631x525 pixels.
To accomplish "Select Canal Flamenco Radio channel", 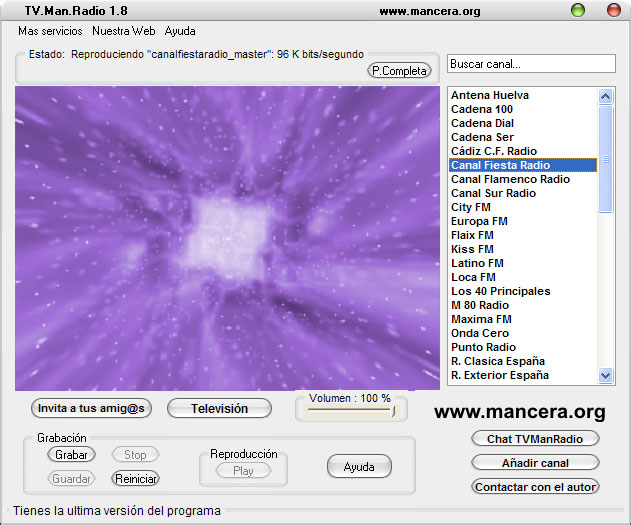I will [523, 179].
